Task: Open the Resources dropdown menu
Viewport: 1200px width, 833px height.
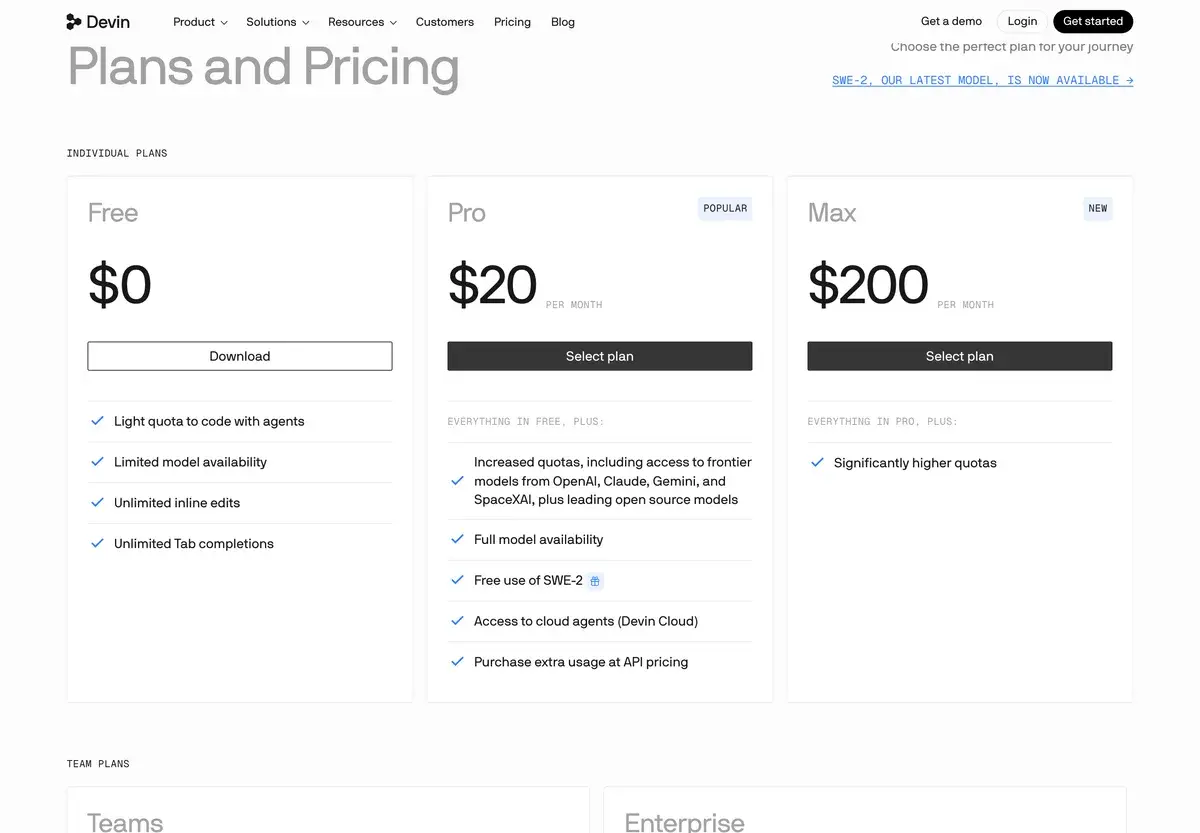Action: tap(362, 22)
